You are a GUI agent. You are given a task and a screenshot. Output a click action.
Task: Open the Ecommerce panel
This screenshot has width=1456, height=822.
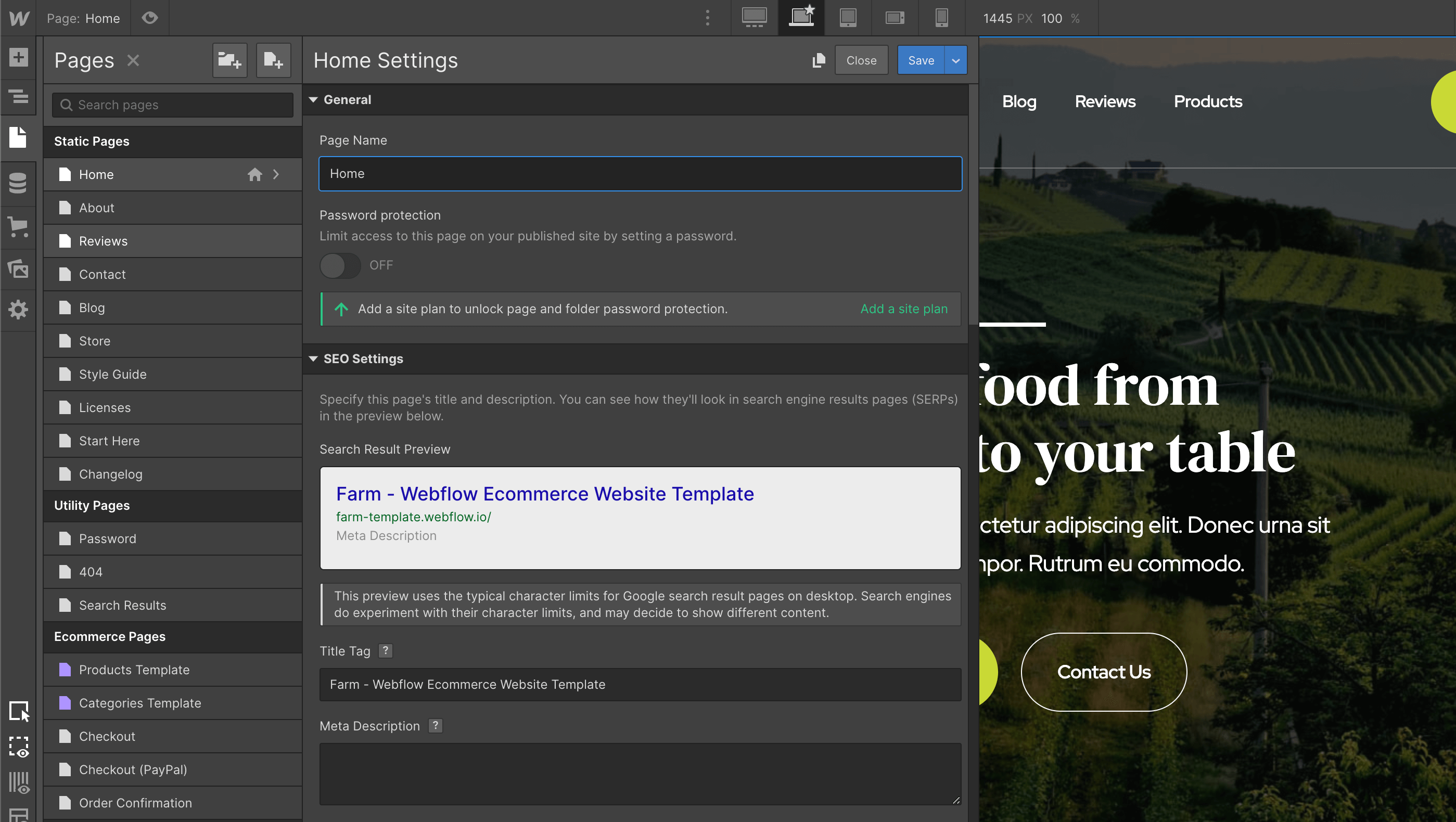19,227
